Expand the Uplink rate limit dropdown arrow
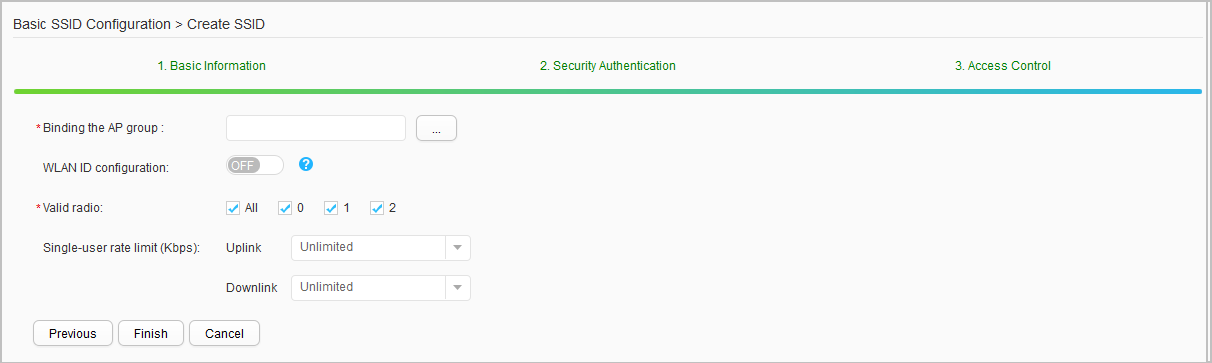 (457, 248)
